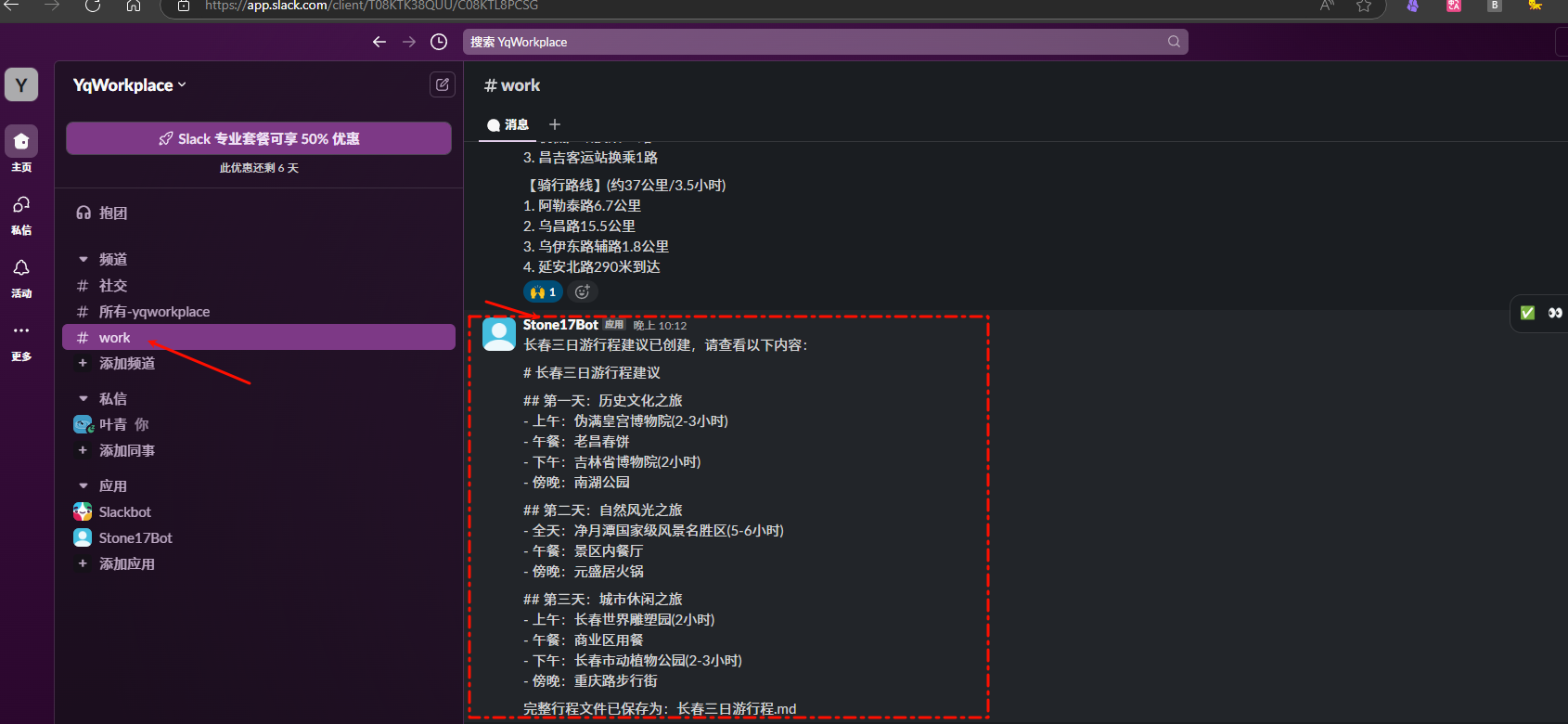React with the eyes emoji
Image resolution: width=1568 pixels, height=724 pixels.
[x=1556, y=313]
